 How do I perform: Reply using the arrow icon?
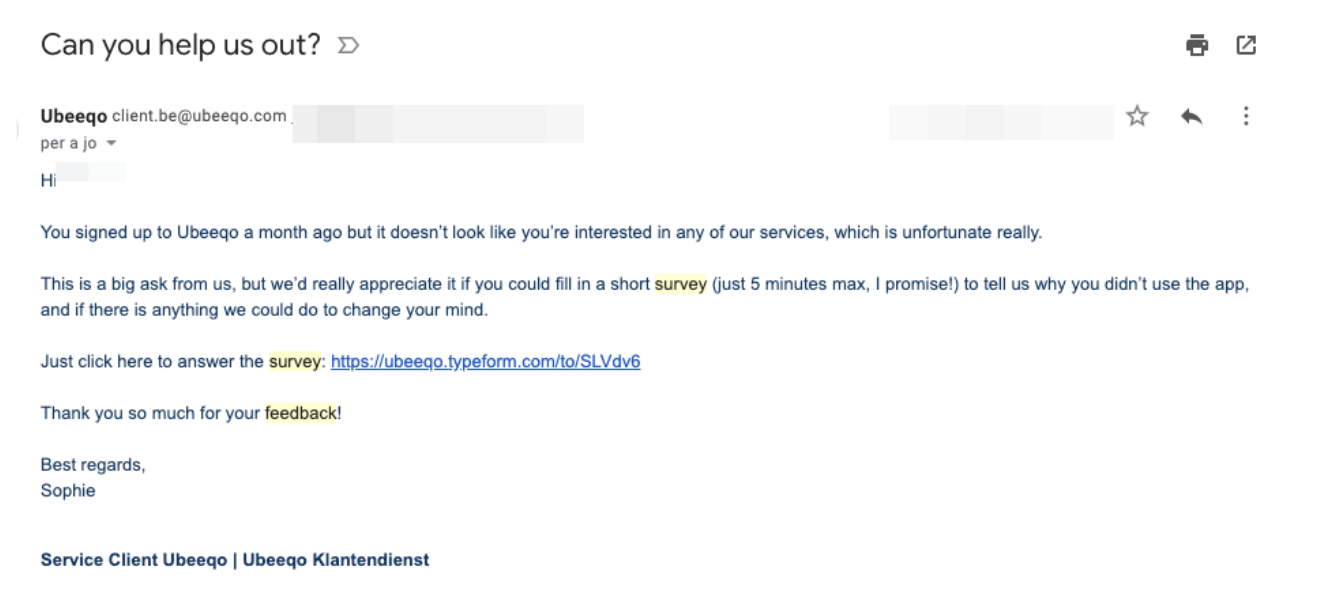1191,117
